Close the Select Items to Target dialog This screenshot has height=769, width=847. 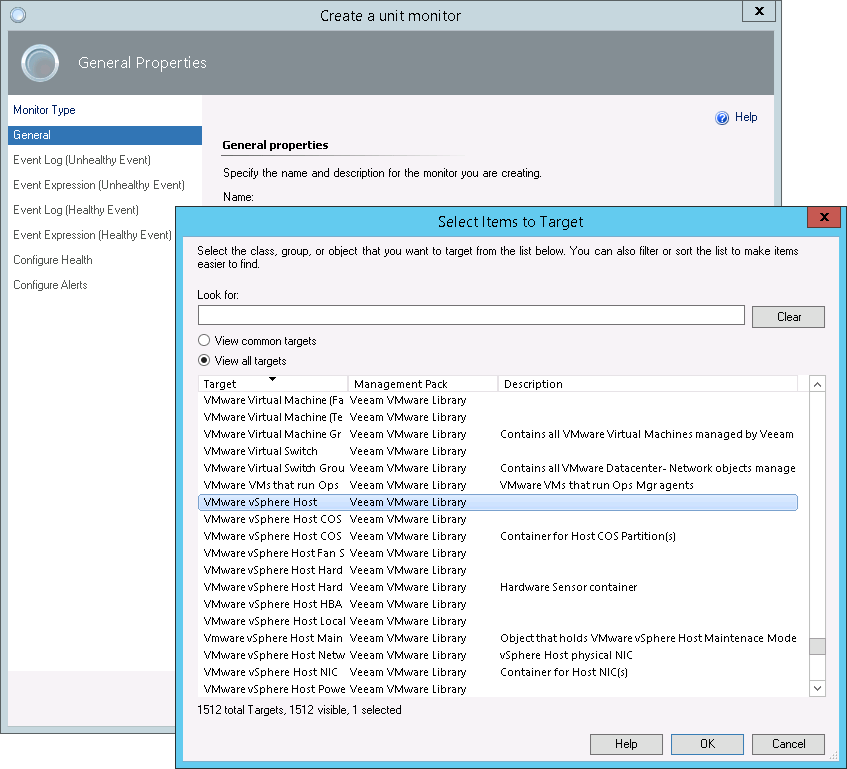click(x=824, y=217)
